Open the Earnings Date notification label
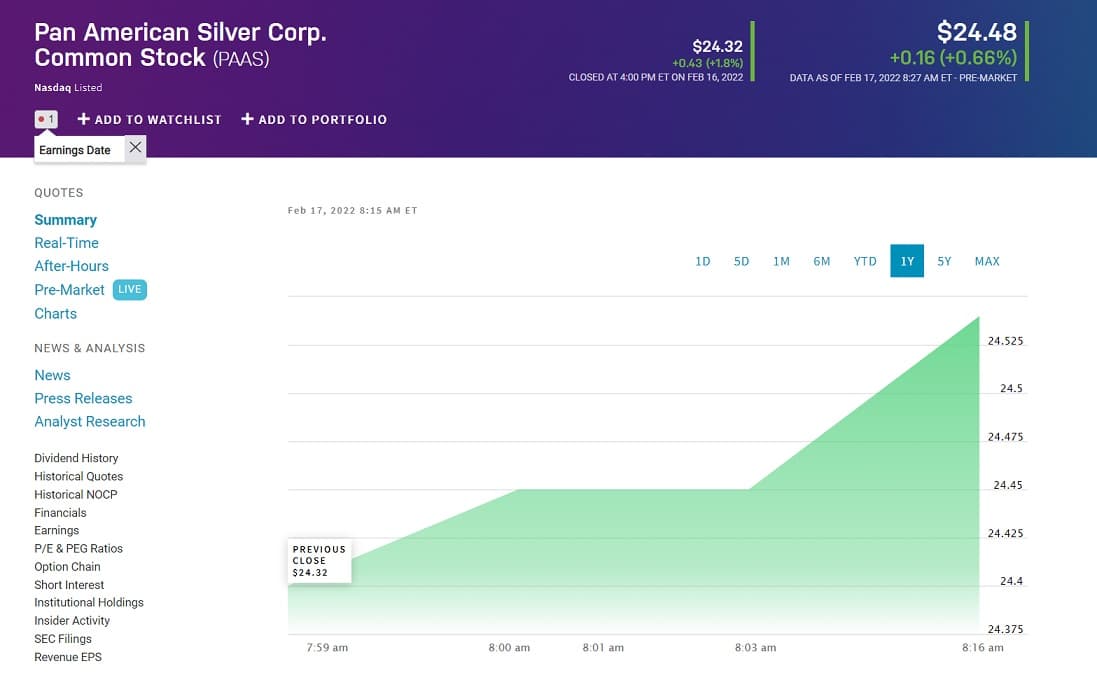 coord(75,150)
